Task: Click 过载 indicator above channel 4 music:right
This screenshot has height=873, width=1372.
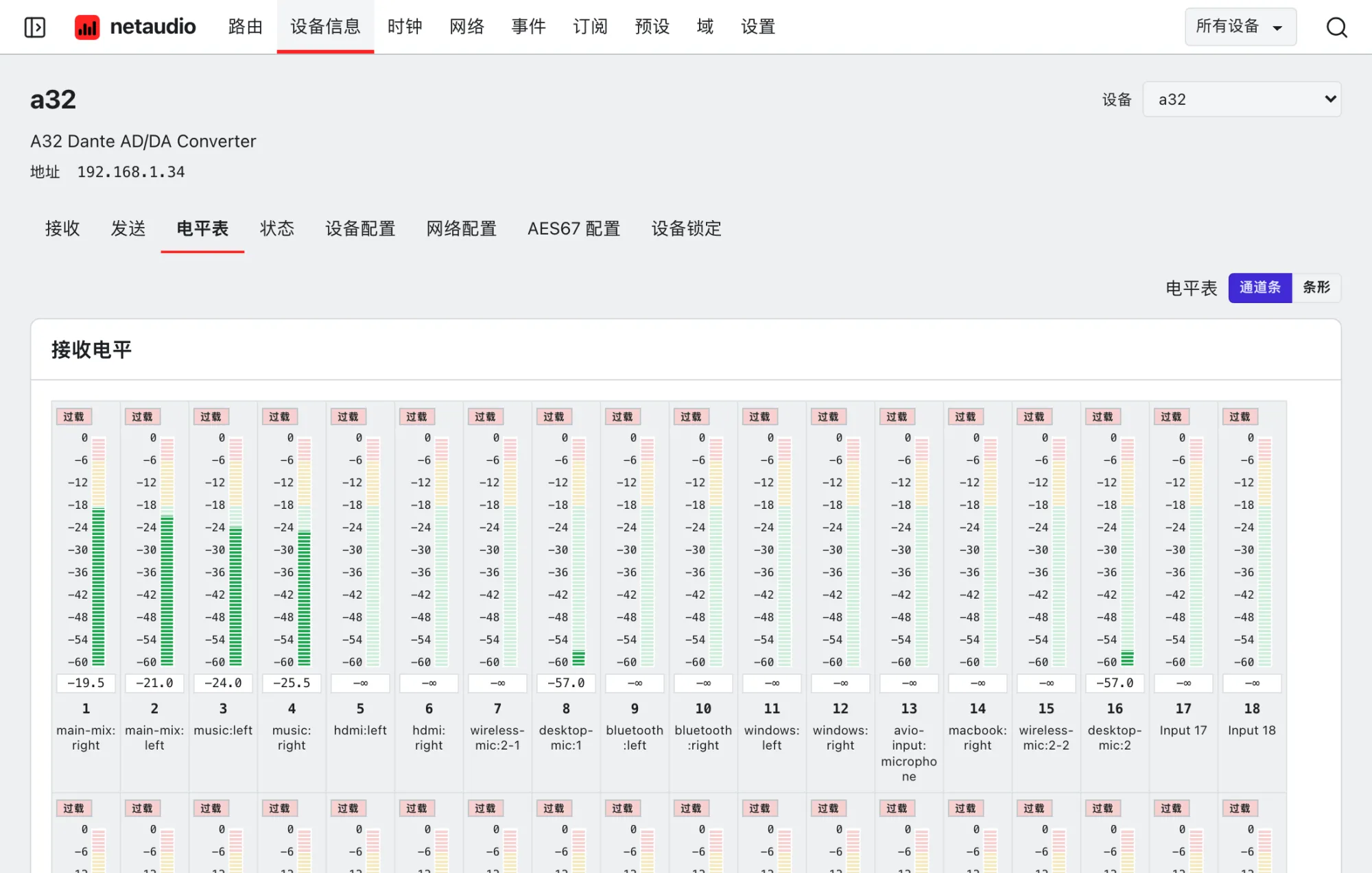Action: 279,416
